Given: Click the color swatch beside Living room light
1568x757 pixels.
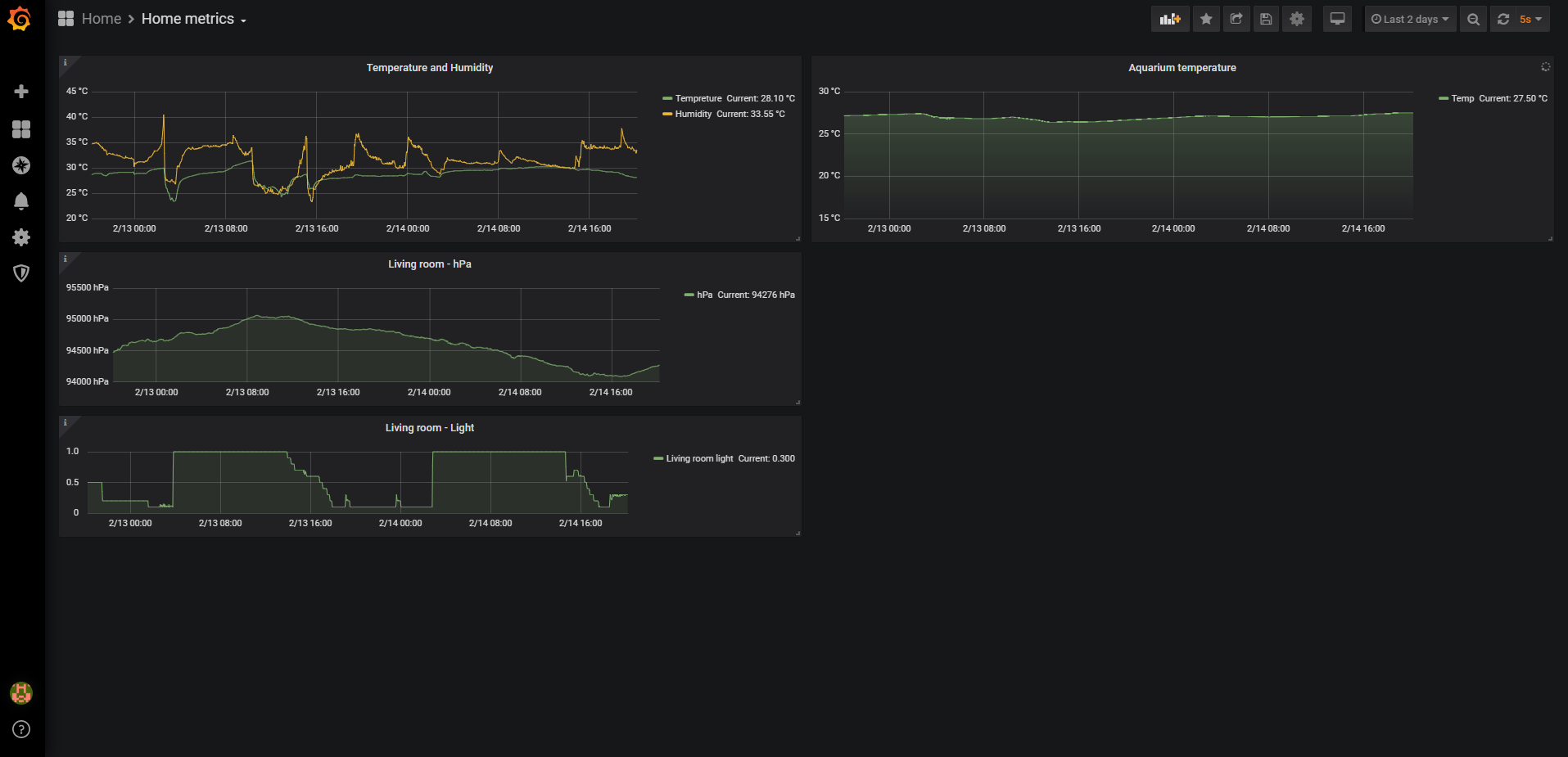Looking at the screenshot, I should (658, 458).
